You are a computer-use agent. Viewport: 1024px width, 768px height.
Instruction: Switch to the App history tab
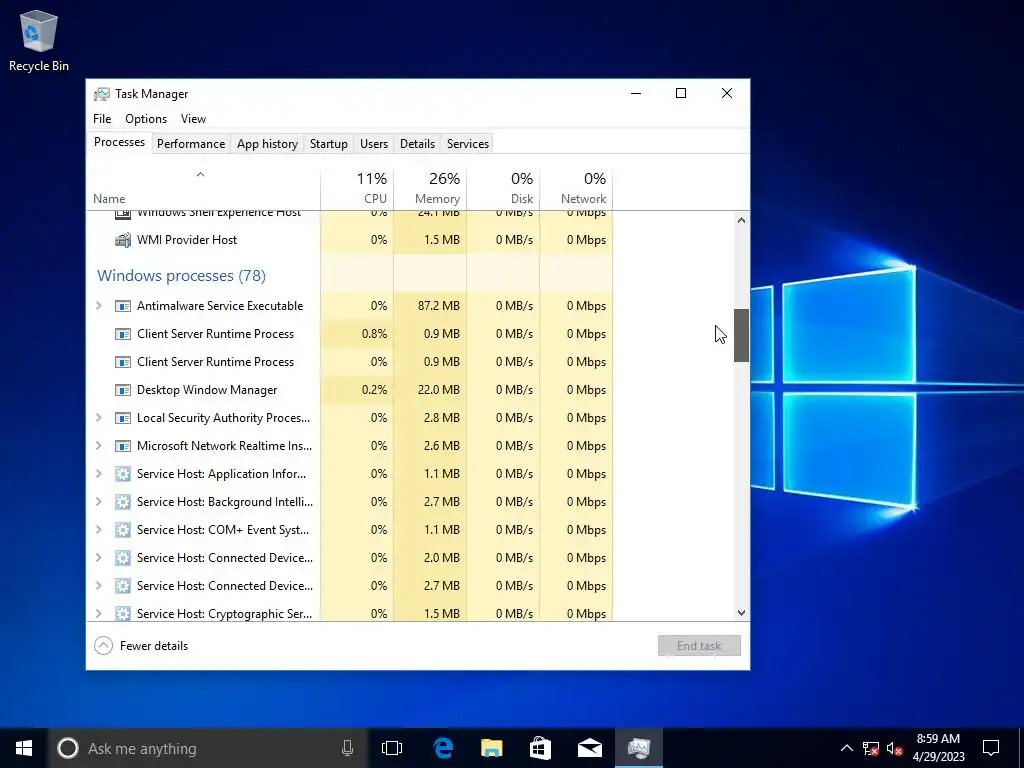click(x=267, y=144)
